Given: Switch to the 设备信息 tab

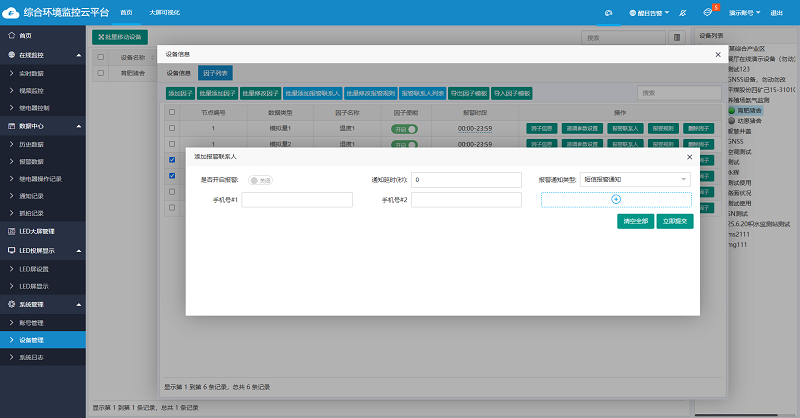Looking at the screenshot, I should 178,73.
